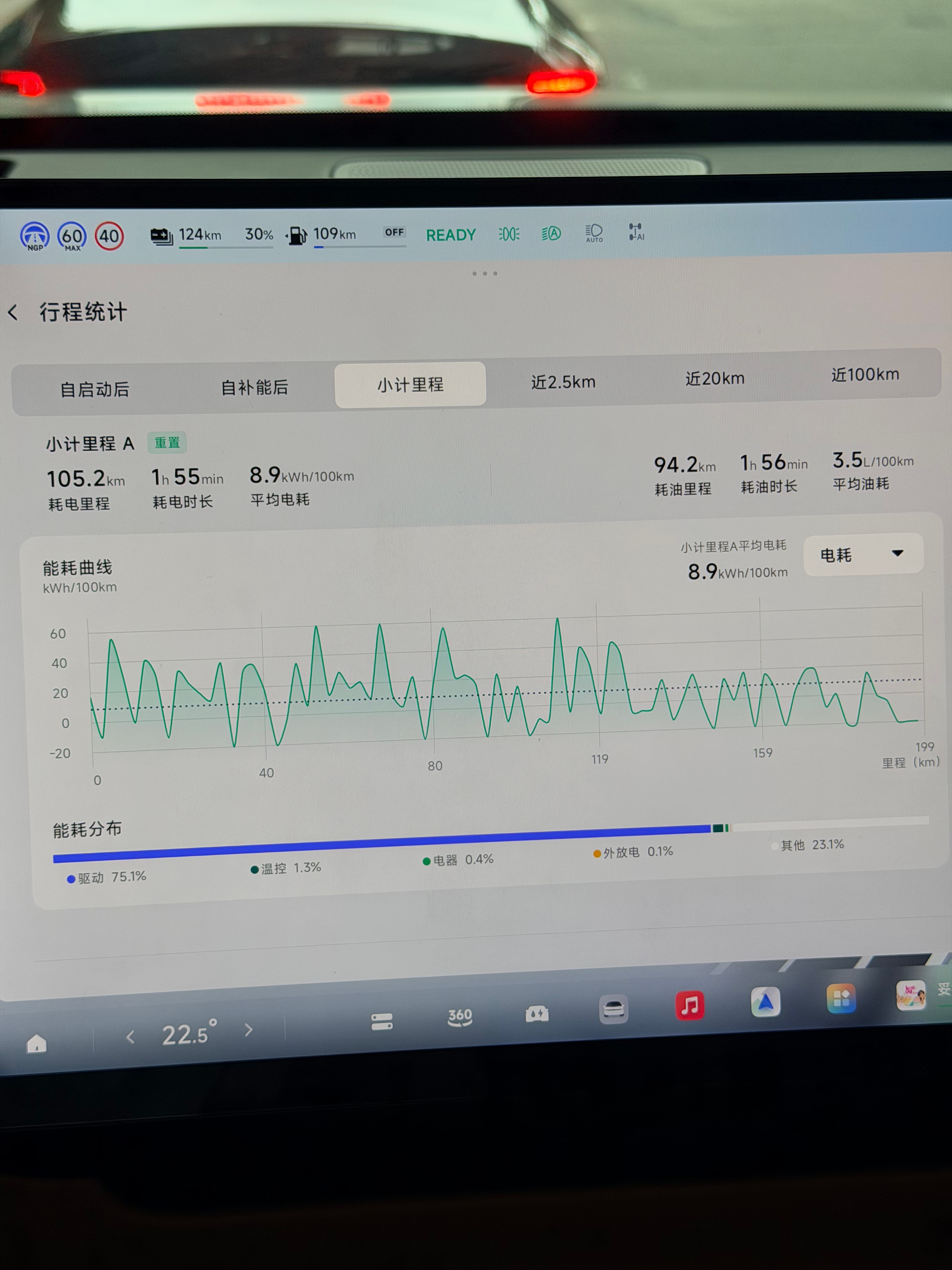Select the 小计里程 tab
This screenshot has height=1270, width=952.
[x=410, y=385]
